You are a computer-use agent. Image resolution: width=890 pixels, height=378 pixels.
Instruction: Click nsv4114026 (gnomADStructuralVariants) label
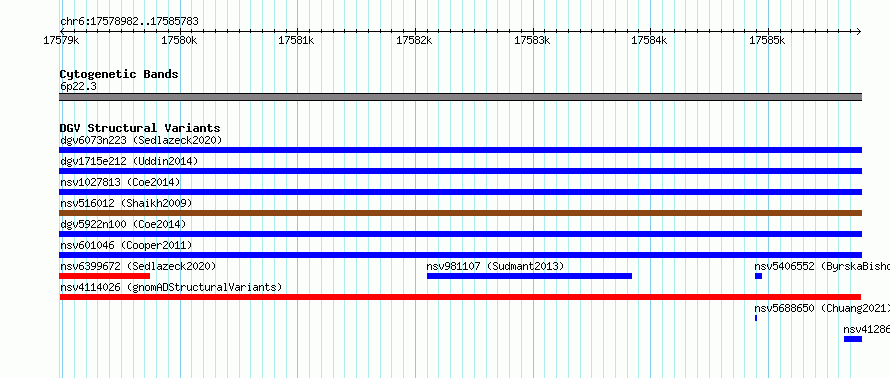coord(171,287)
